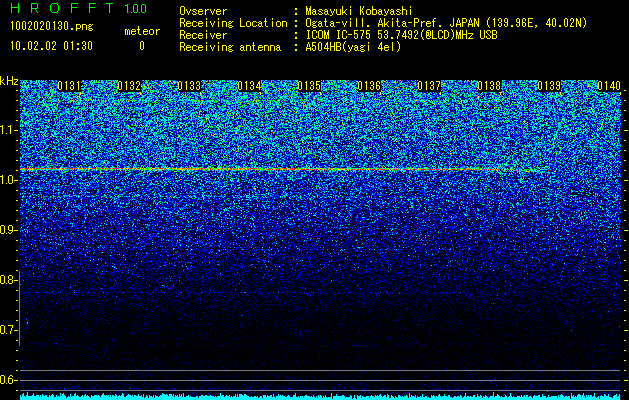
Task: Click the kHz axis unit label
Action: pyautogui.click(x=9, y=81)
